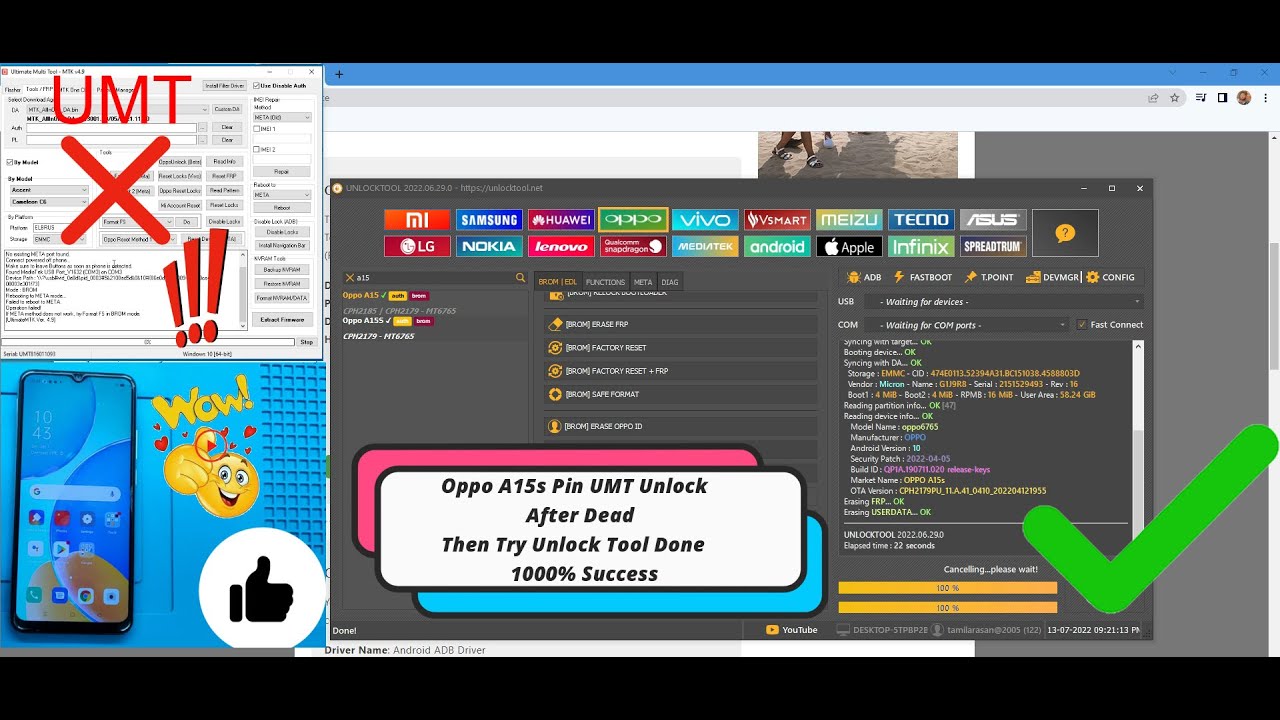The height and width of the screenshot is (720, 1280).
Task: Open the UMT Cameleon C6 model dropdown
Action: (49, 202)
